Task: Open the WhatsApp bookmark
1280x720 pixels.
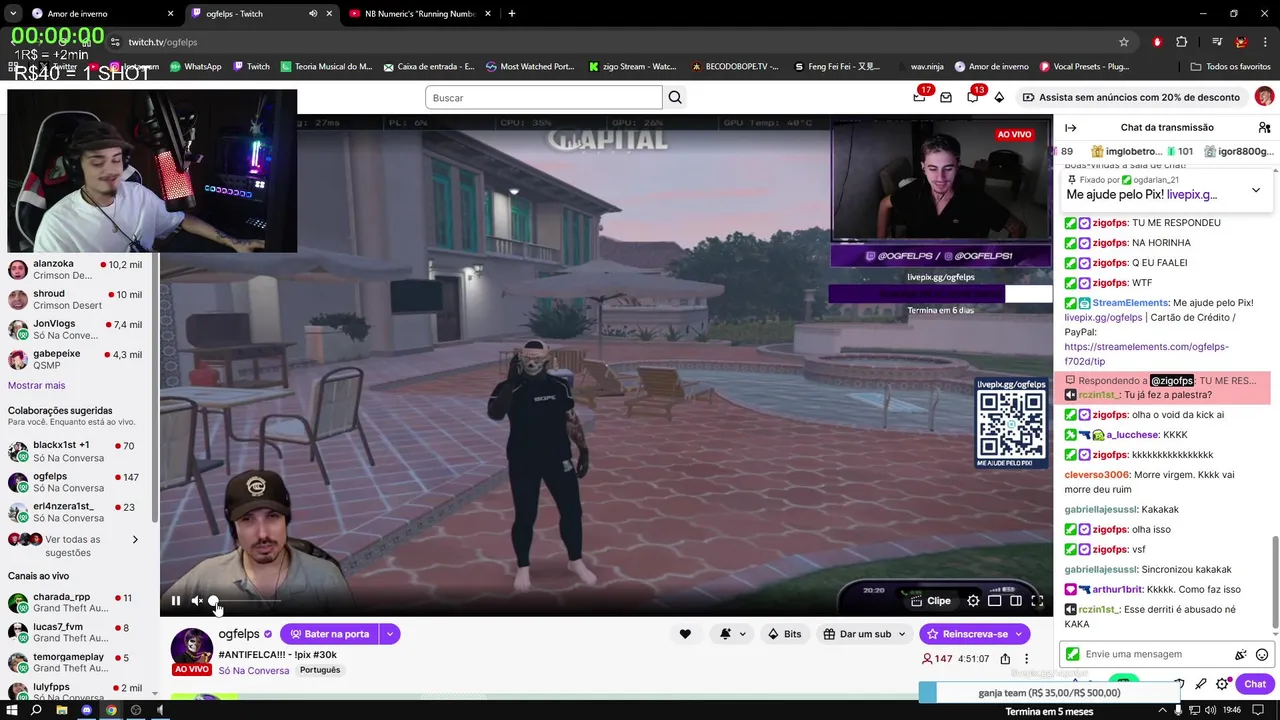Action: pos(196,67)
